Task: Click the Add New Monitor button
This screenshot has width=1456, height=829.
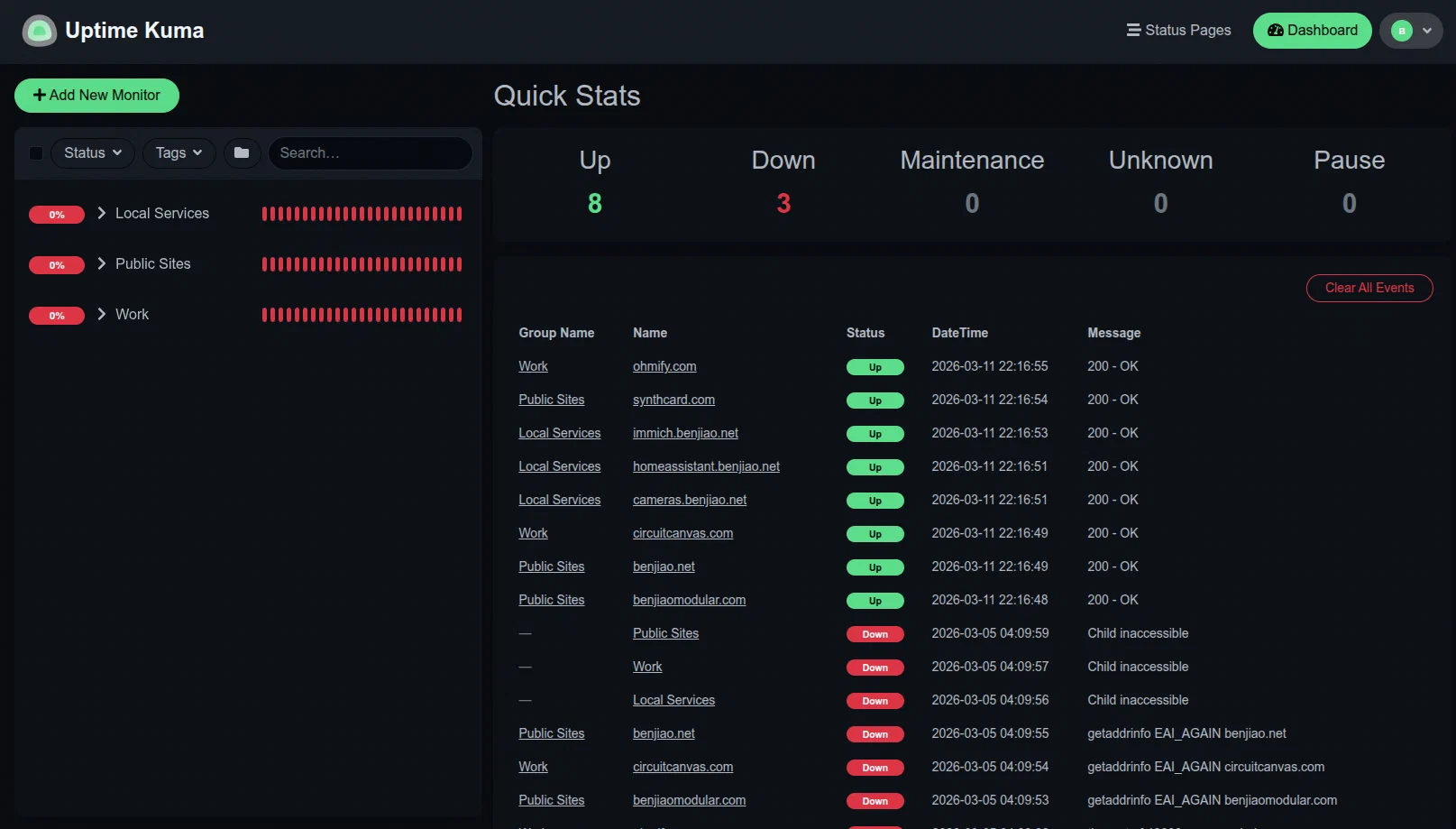Action: click(96, 95)
